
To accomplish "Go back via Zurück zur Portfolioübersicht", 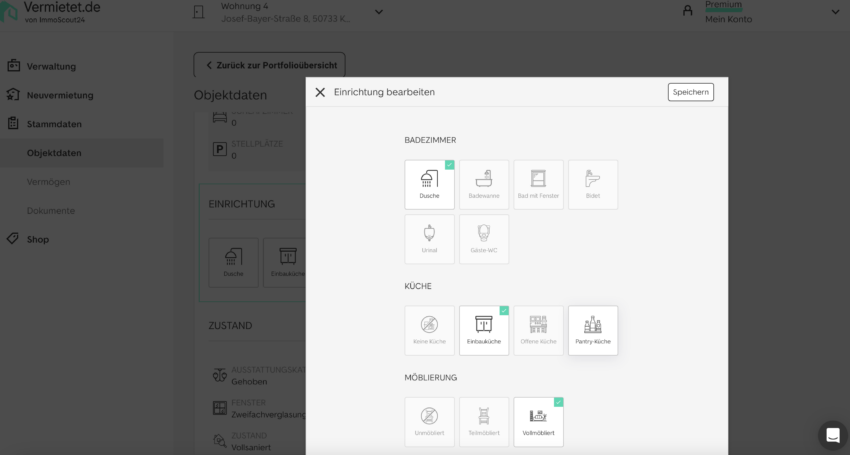I will click(269, 65).
